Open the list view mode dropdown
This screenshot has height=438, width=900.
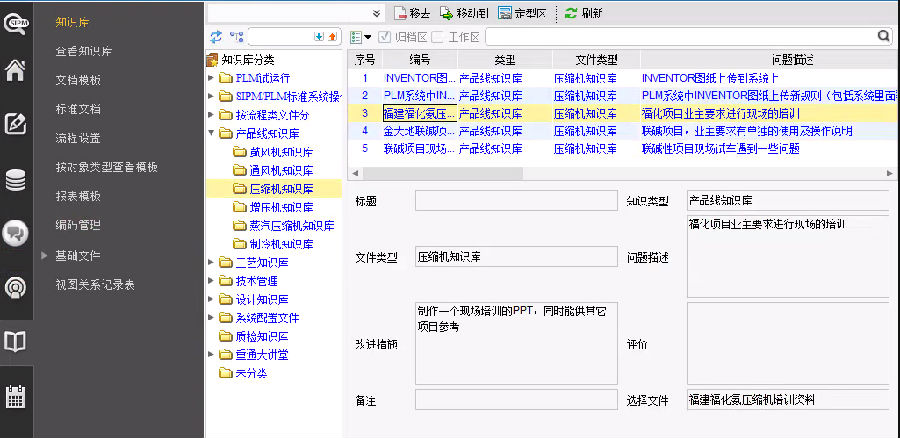(x=361, y=37)
